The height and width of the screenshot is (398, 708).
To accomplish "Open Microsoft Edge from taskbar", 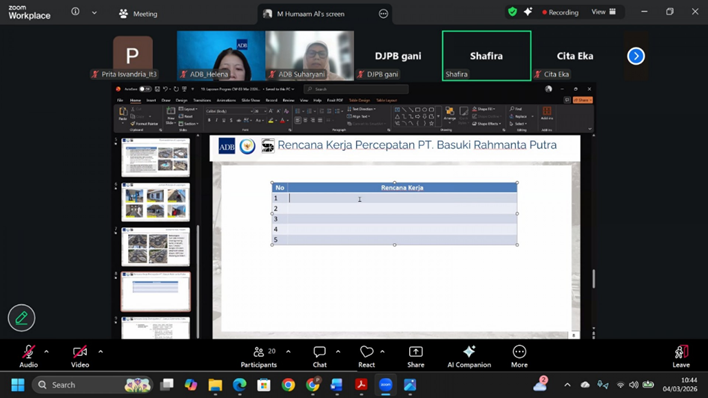I will pyautogui.click(x=239, y=385).
